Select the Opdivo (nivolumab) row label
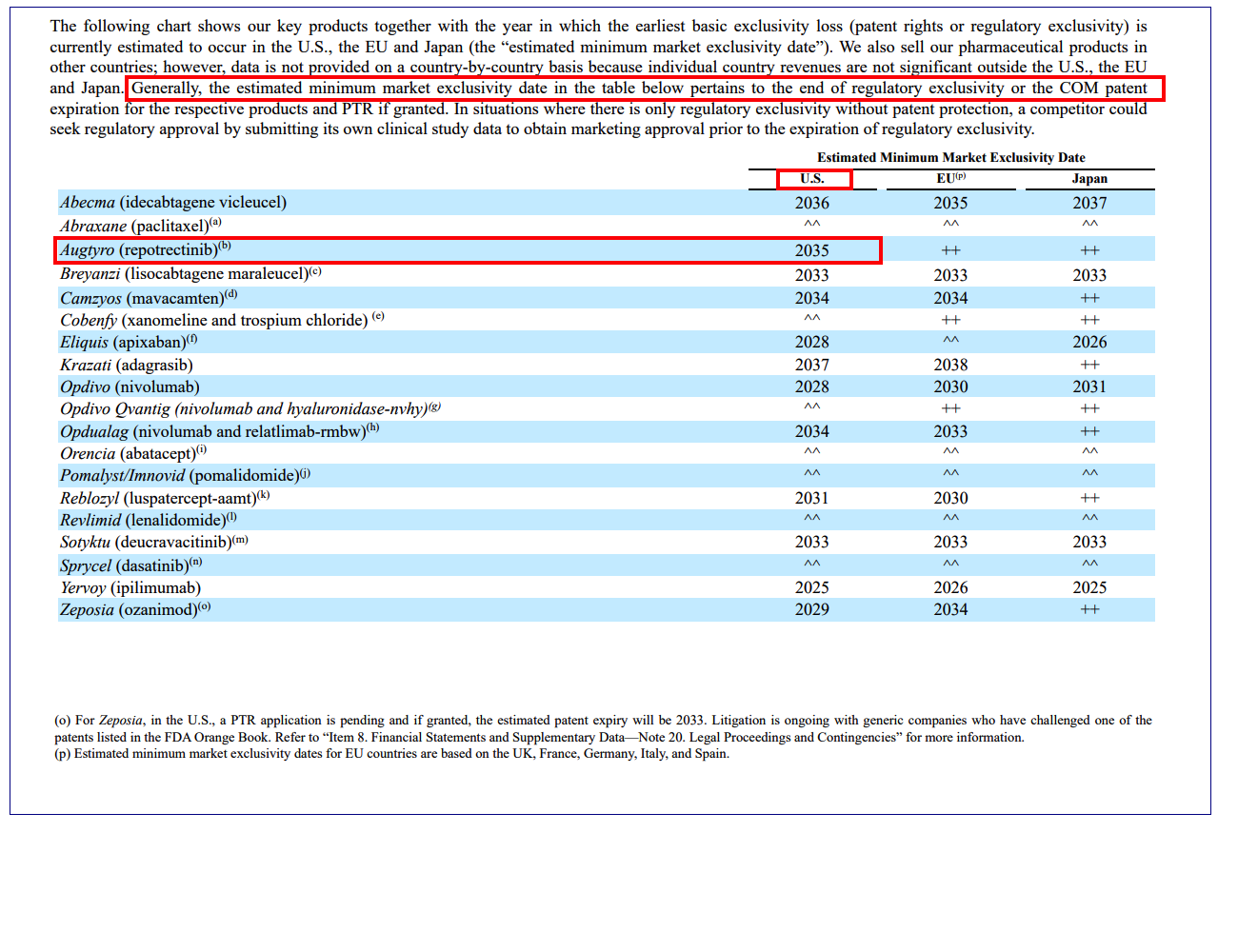Screen dimensions: 1238x952 tap(130, 387)
